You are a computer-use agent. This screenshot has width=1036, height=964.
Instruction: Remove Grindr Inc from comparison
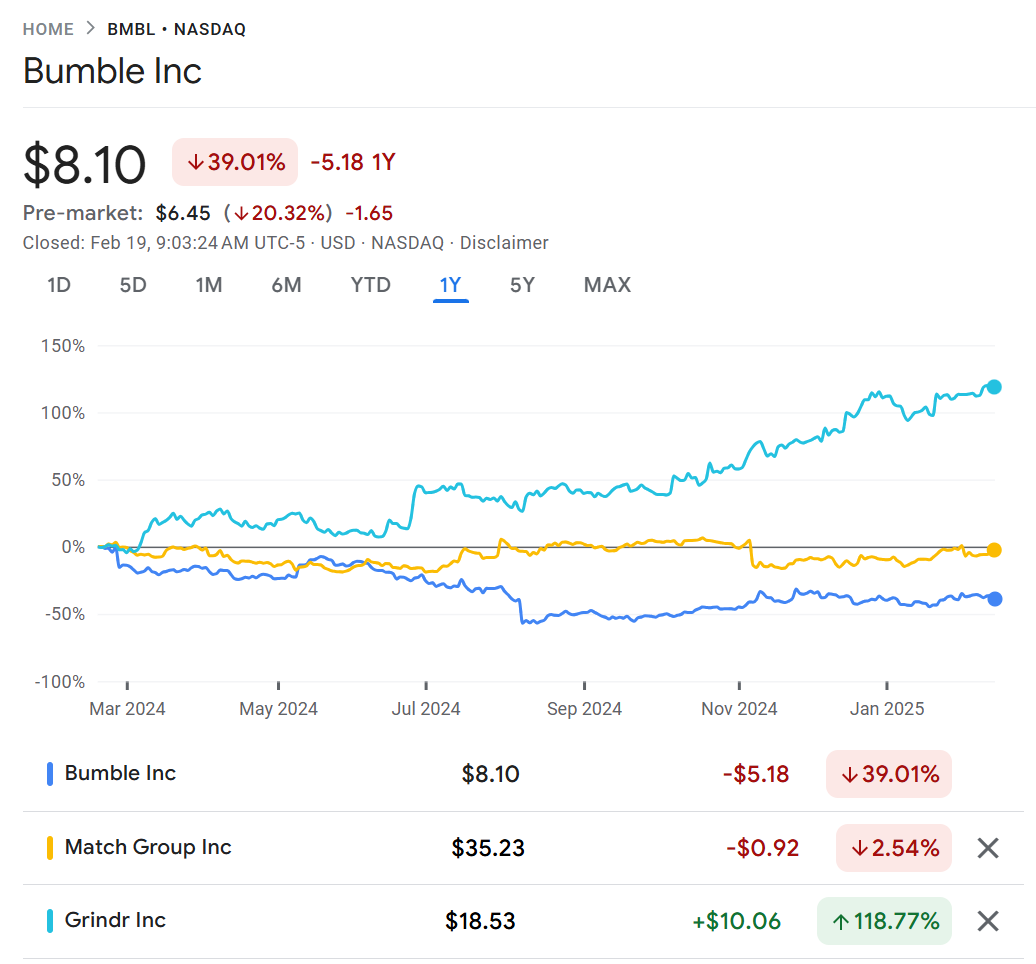[x=987, y=921]
